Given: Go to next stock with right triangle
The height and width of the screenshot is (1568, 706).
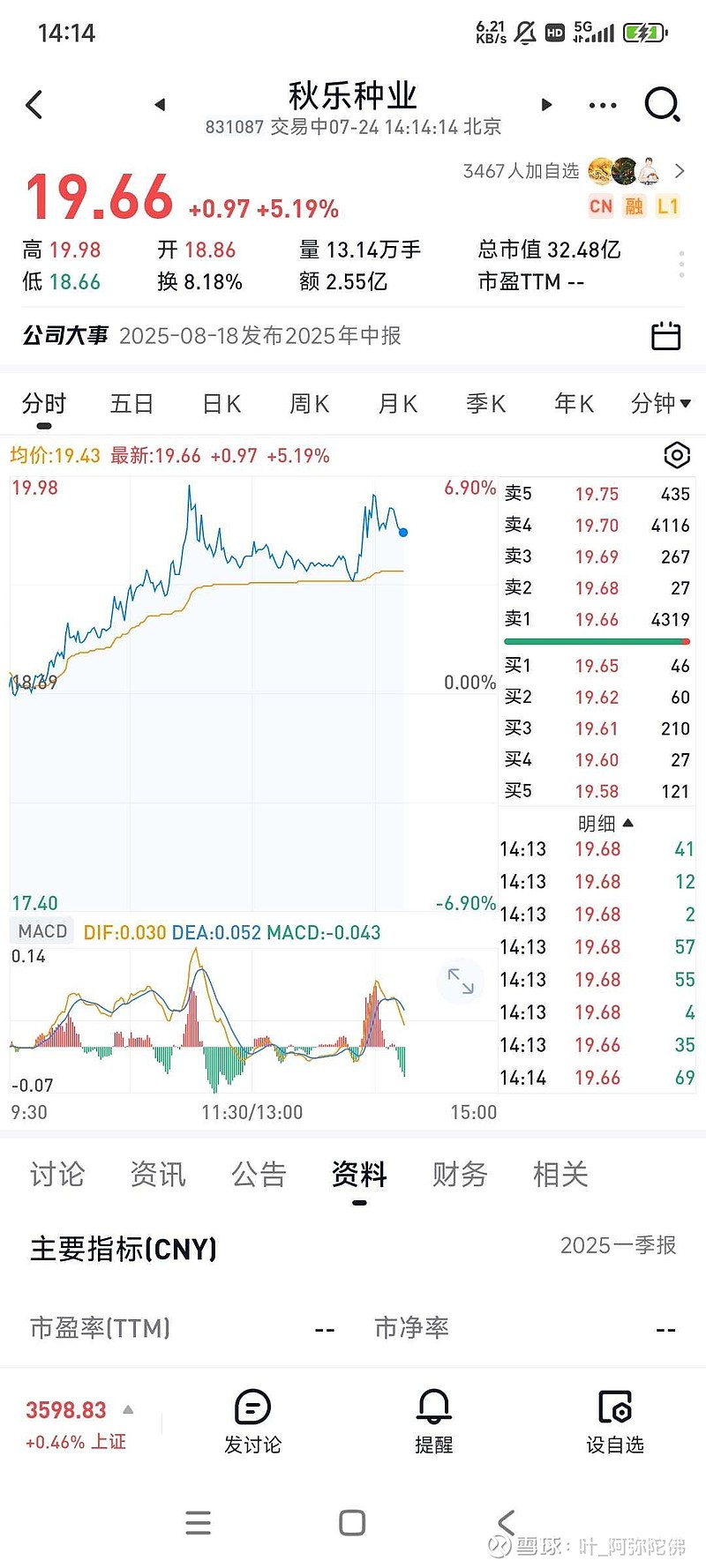Looking at the screenshot, I should 546,105.
